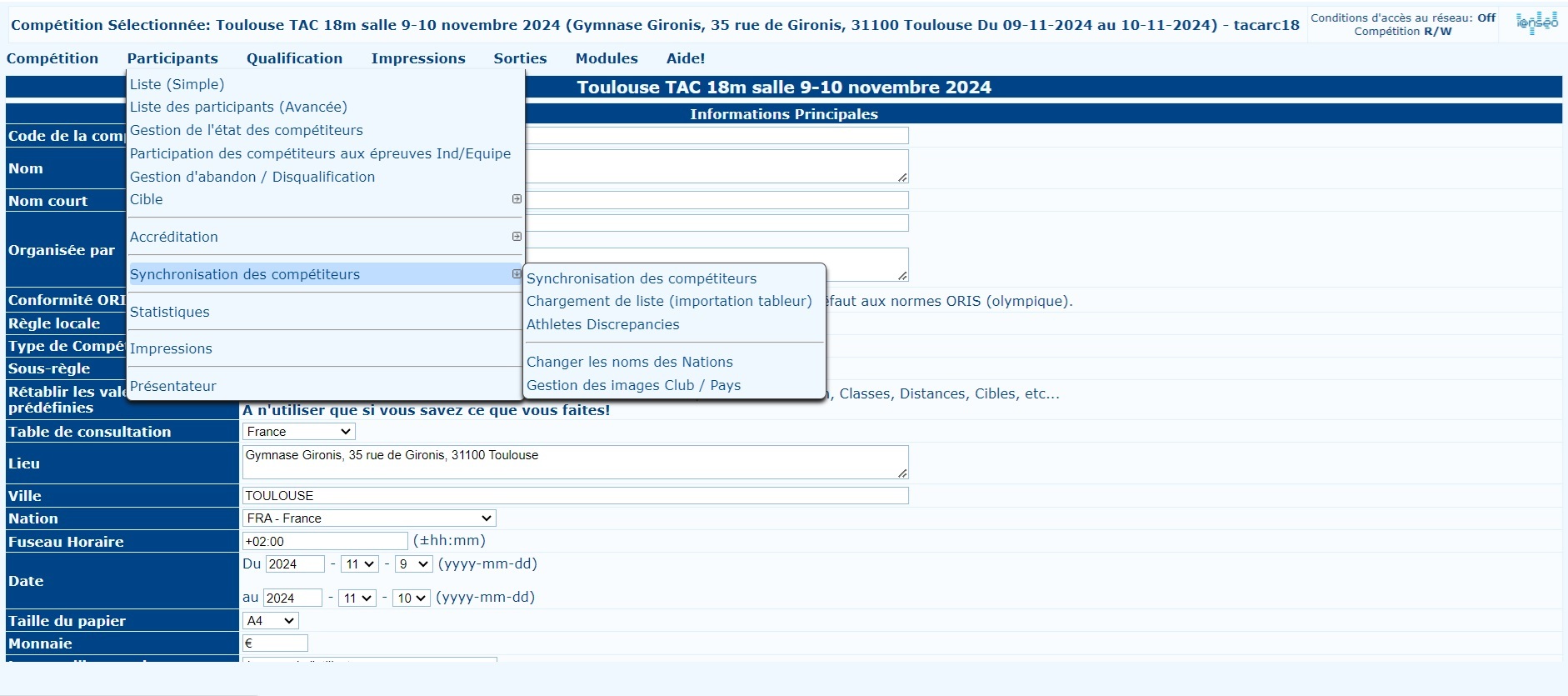Click Synchronisation des compétiteurs expand icon
This screenshot has width=1568, height=696.
click(x=517, y=274)
